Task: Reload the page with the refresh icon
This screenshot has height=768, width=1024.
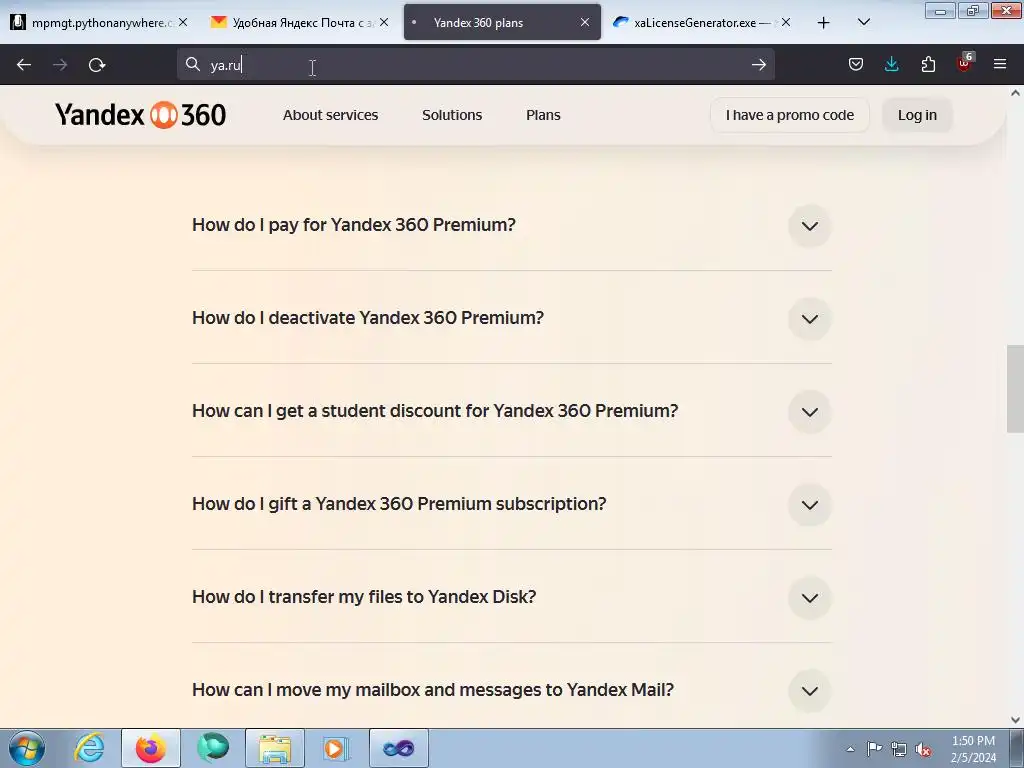Action: (x=97, y=65)
